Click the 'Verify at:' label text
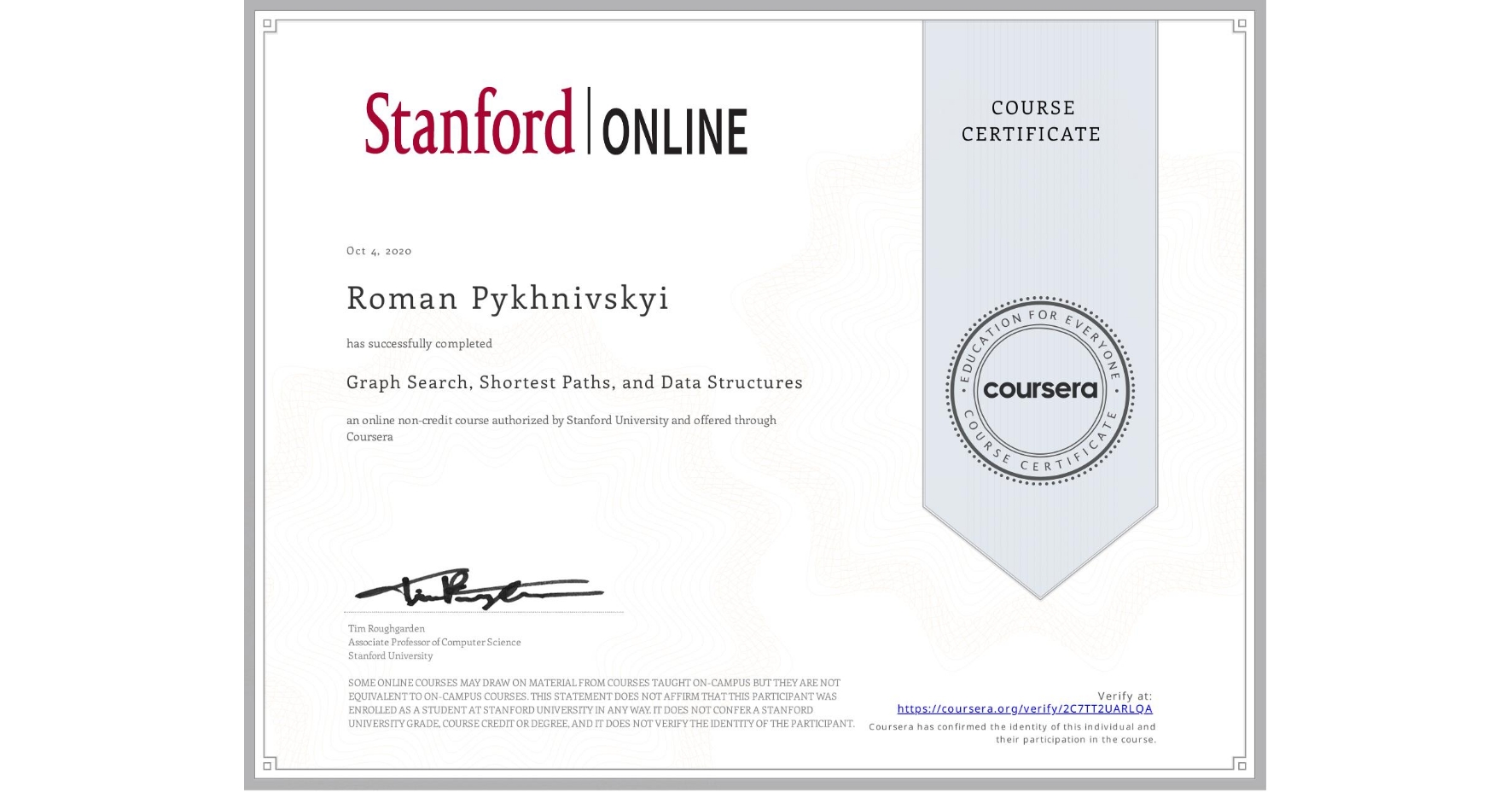1512x792 pixels. coord(1126,694)
